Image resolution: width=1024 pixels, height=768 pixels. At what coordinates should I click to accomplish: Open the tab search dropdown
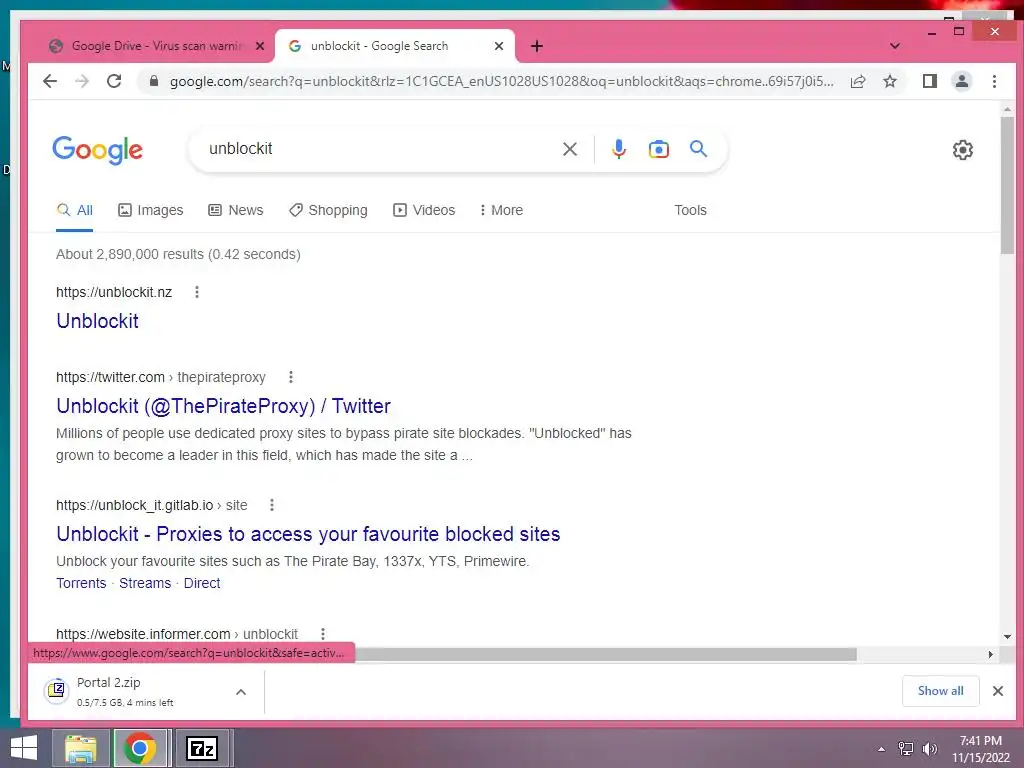pyautogui.click(x=895, y=46)
